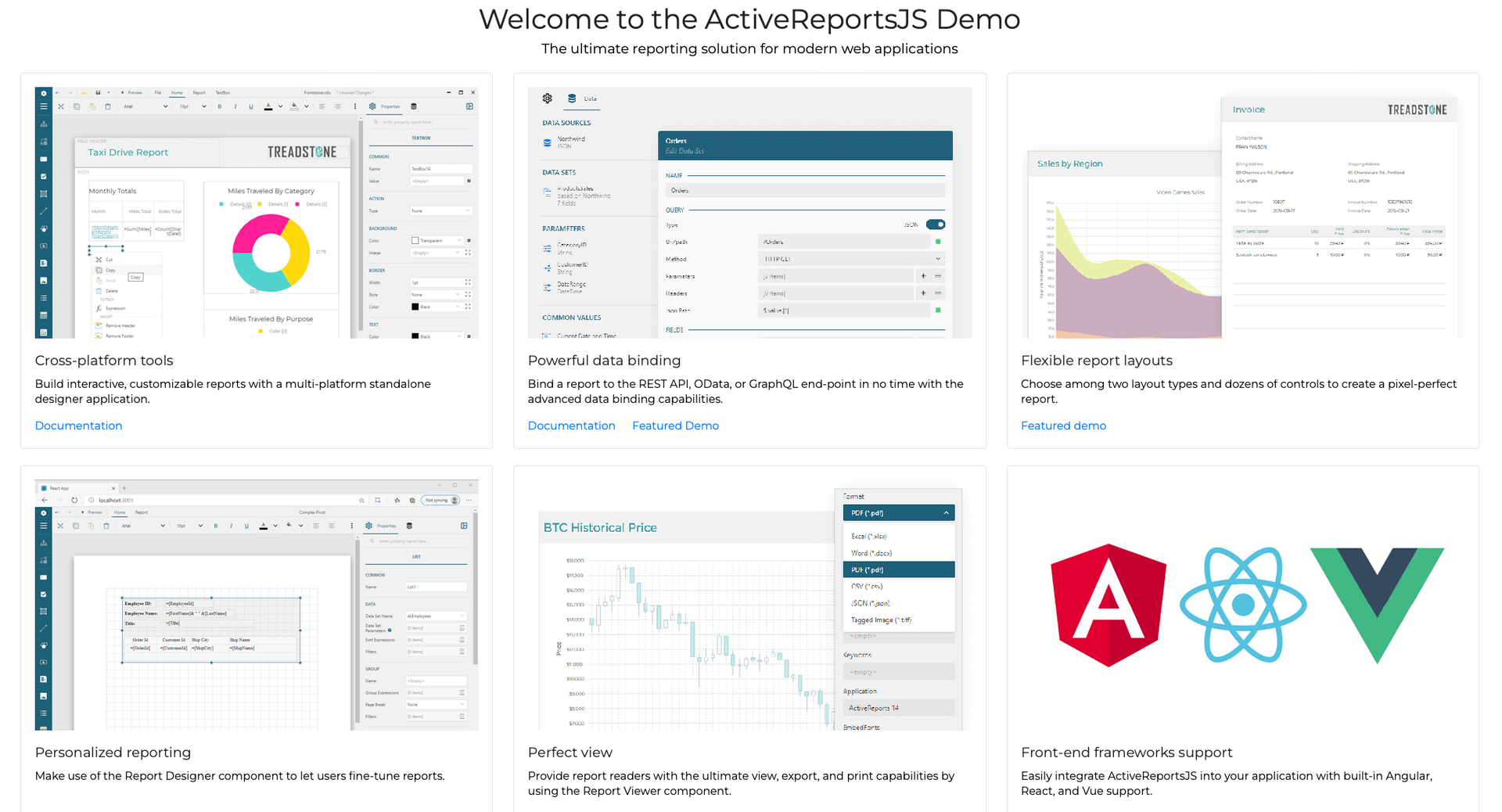This screenshot has height=812, width=1502.
Task: Click the gear icon beside the Data tab
Action: tap(548, 99)
